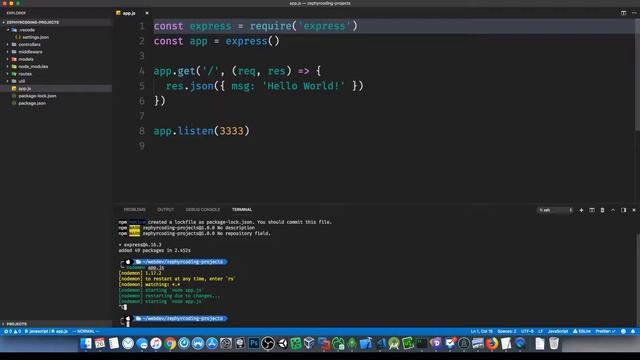
Task: Expand the middleware folder
Action: coord(56,52)
